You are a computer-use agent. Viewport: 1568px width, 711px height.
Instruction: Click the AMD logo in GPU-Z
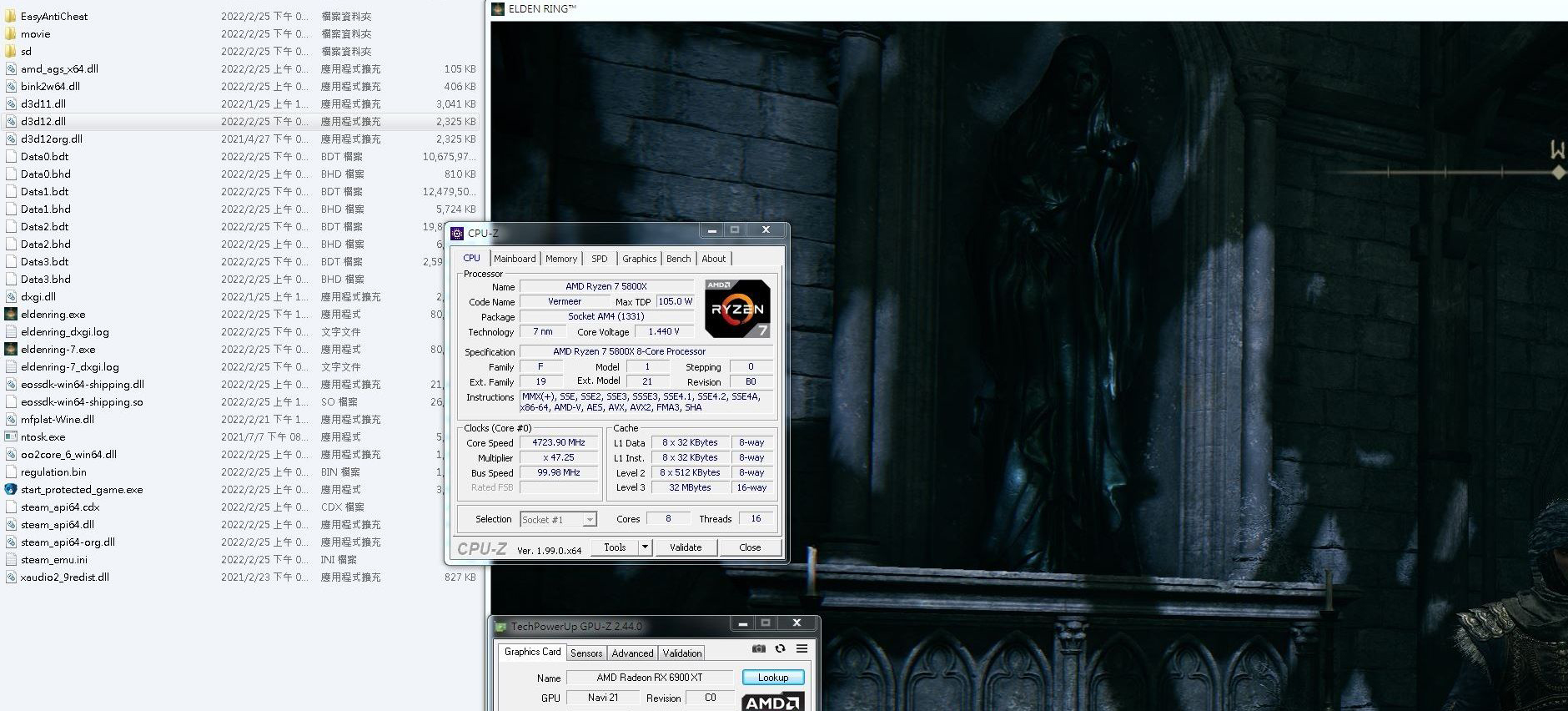772,701
